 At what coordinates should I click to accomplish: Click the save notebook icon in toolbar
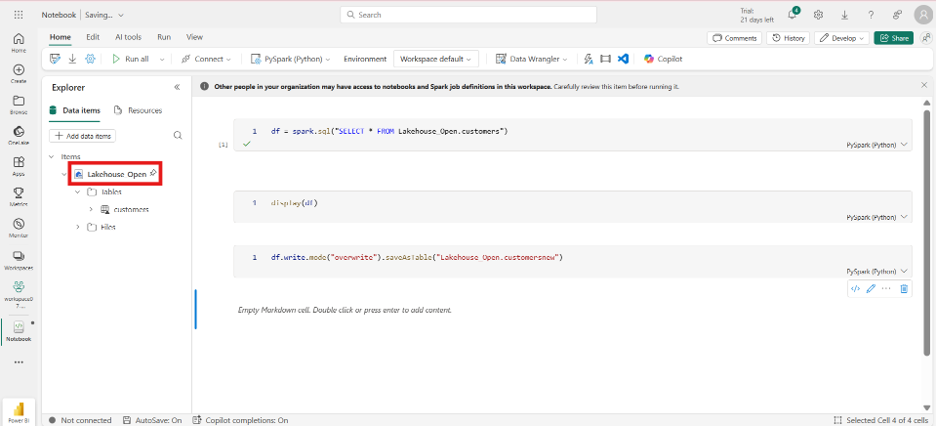[56, 59]
